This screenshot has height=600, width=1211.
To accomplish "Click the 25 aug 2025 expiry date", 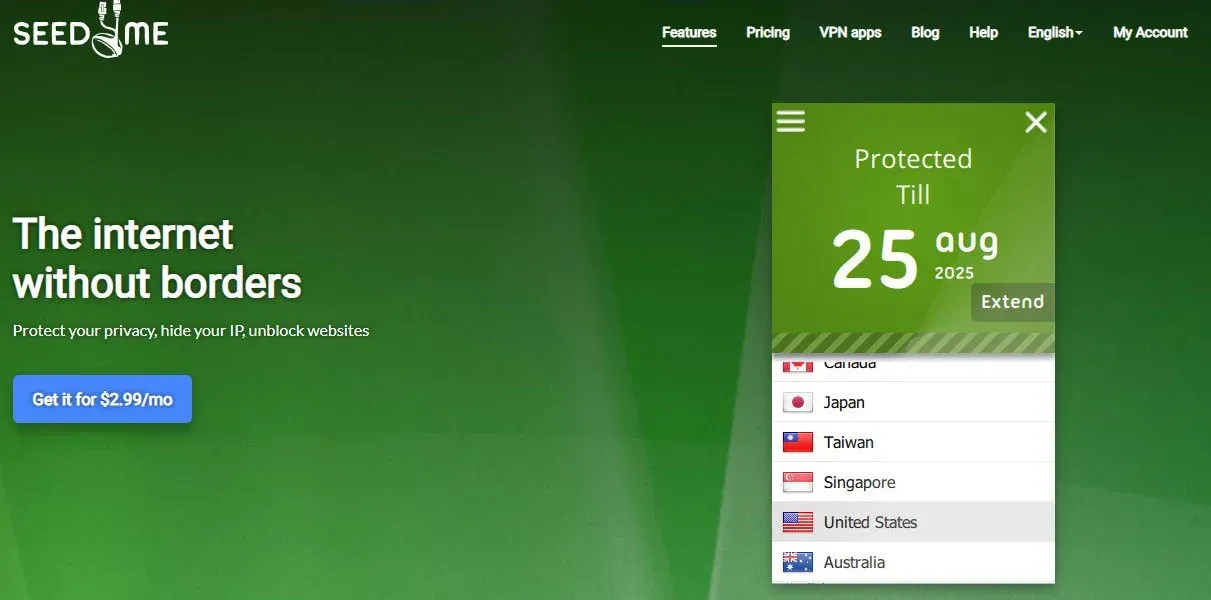I will pyautogui.click(x=912, y=257).
